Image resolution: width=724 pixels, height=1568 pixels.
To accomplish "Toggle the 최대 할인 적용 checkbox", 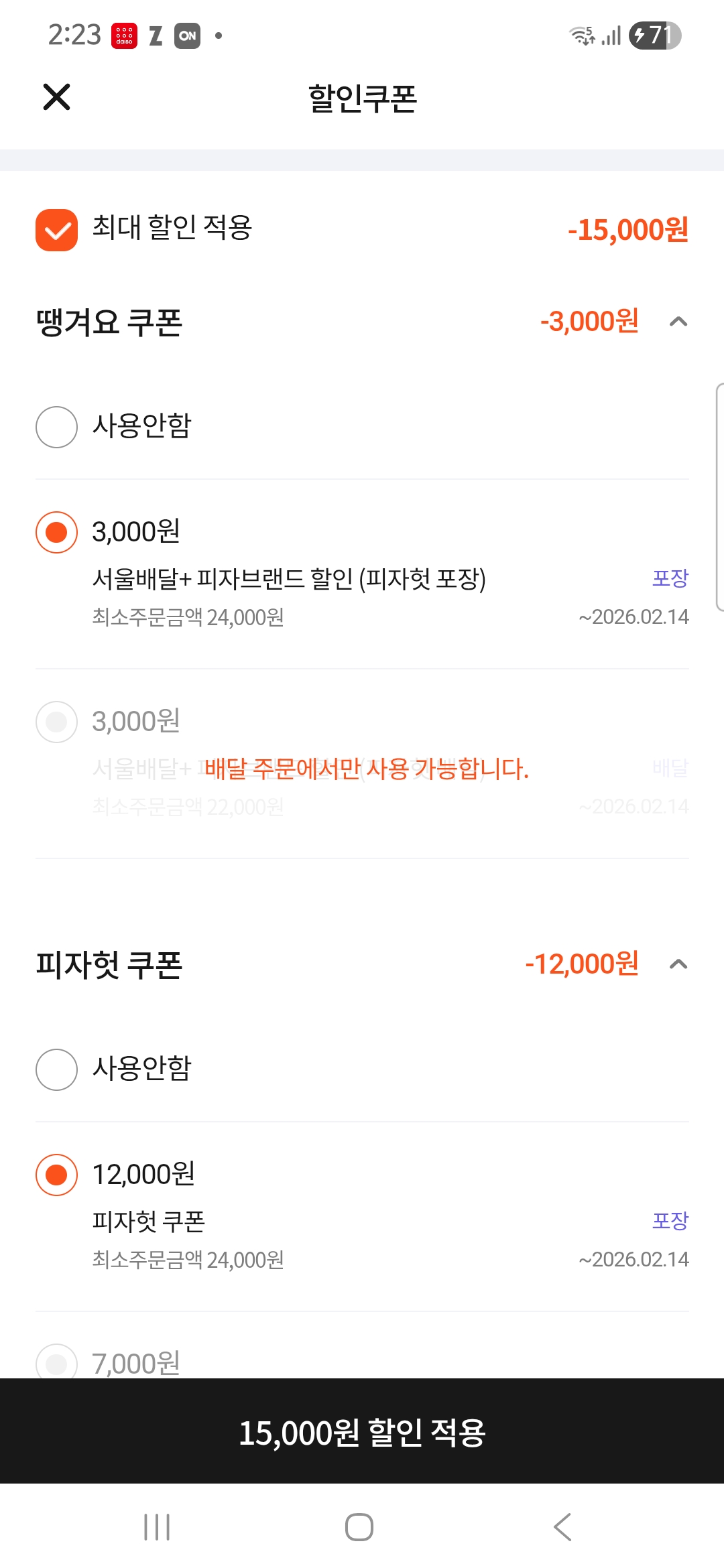I will [56, 230].
